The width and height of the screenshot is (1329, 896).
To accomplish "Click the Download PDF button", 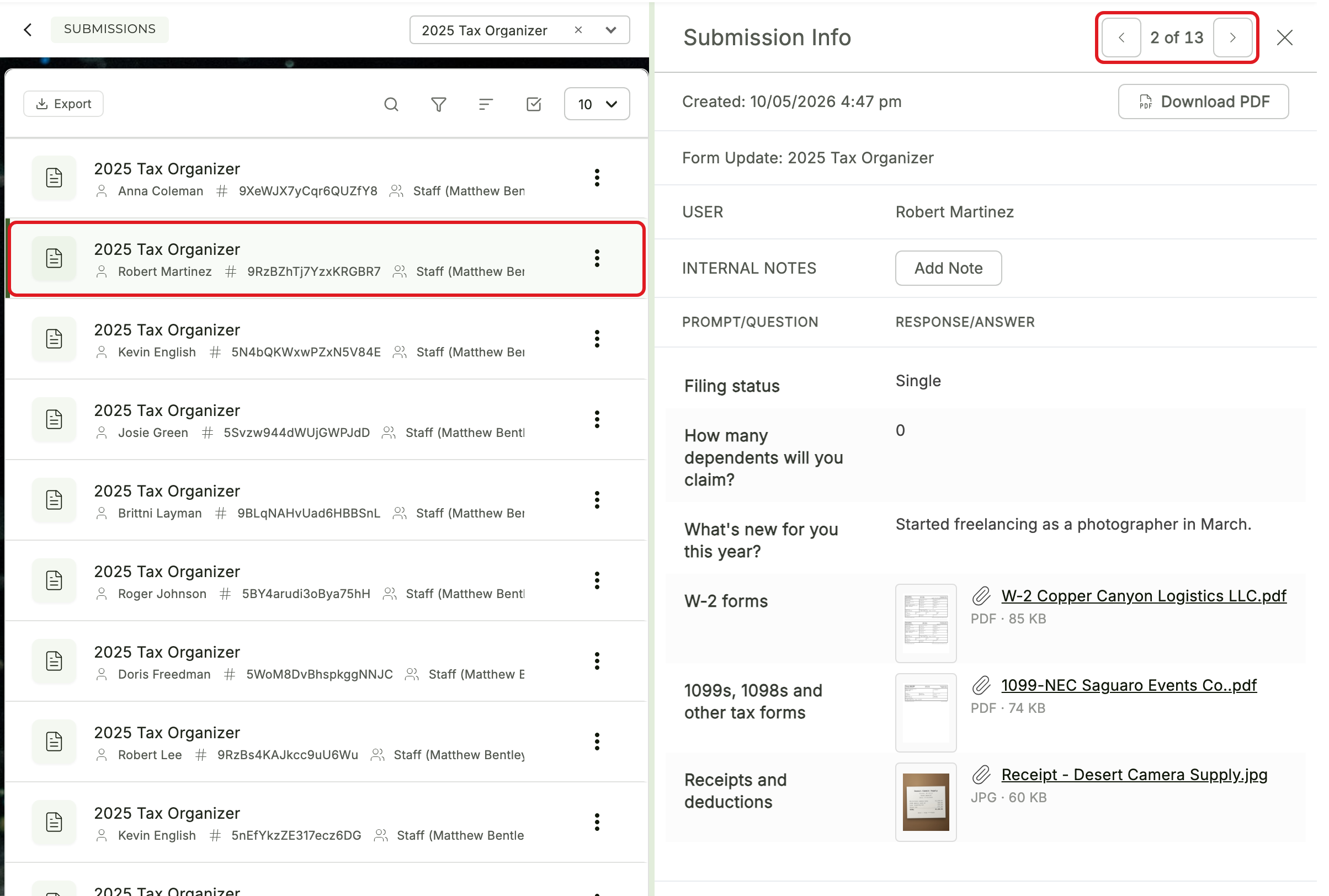I will click(1203, 102).
